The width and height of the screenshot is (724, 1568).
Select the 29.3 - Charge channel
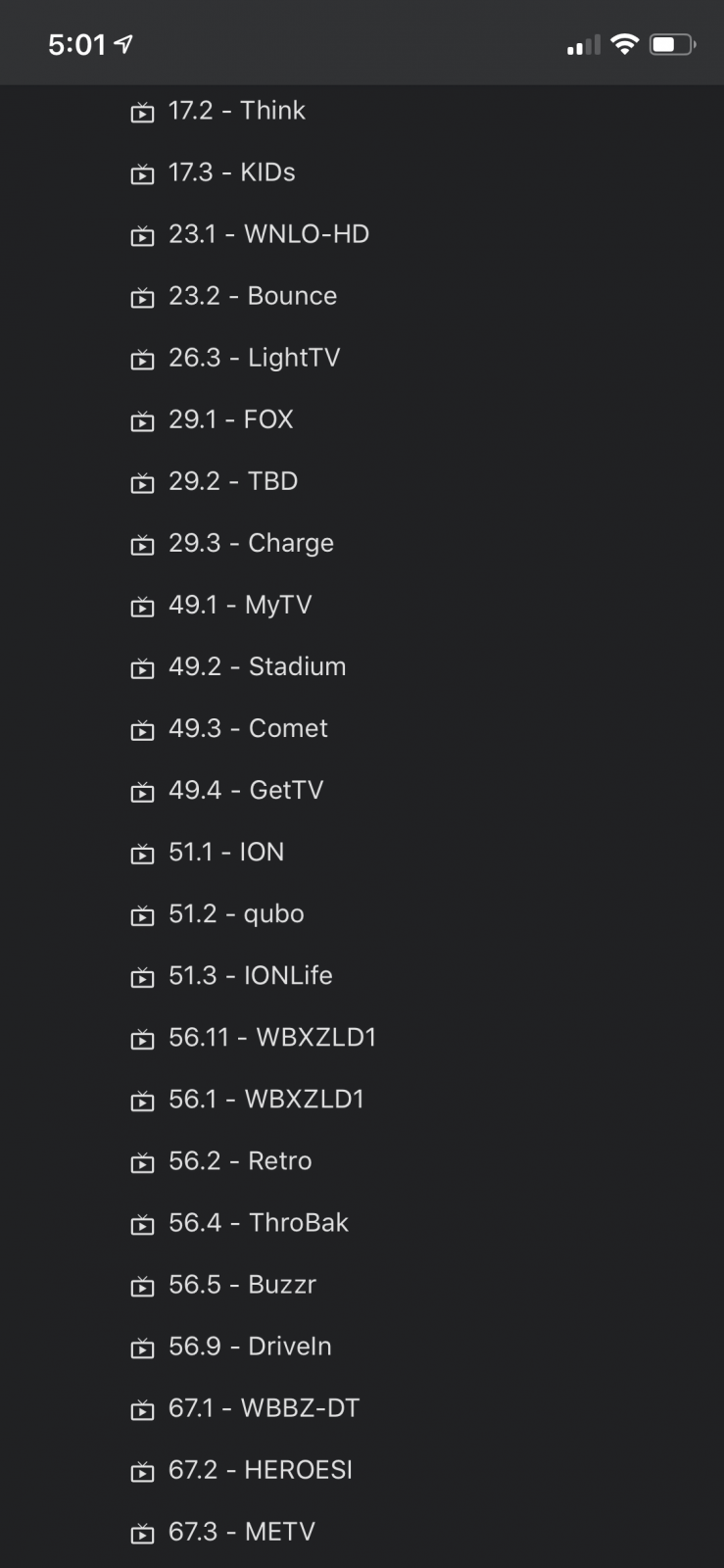pos(251,543)
